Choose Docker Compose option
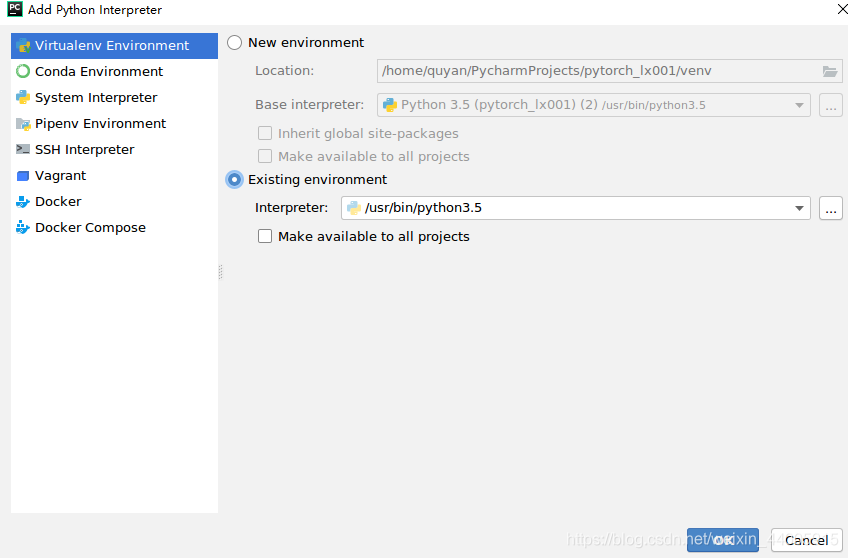The width and height of the screenshot is (848, 558). coord(114,227)
